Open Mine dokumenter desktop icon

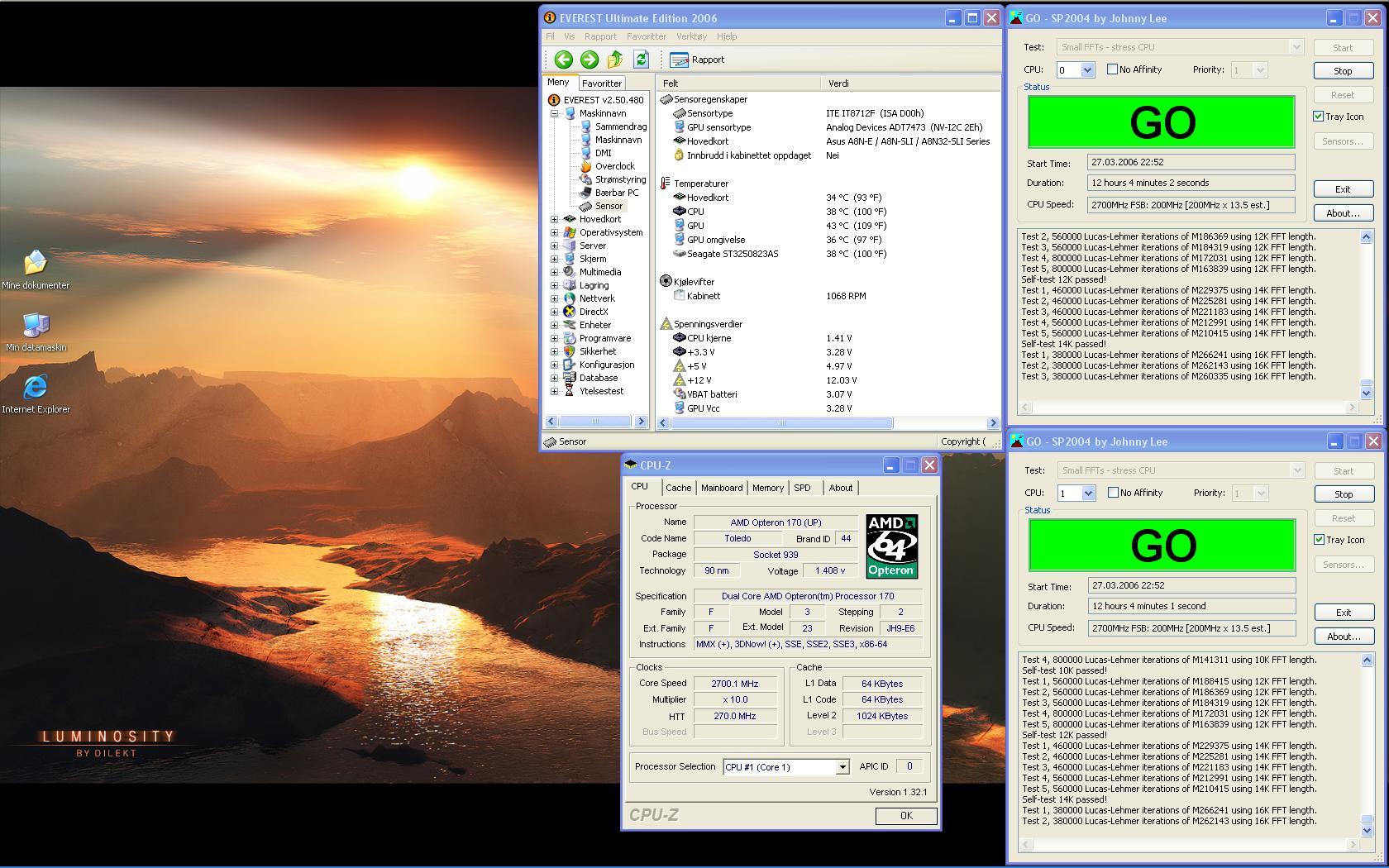(36, 270)
